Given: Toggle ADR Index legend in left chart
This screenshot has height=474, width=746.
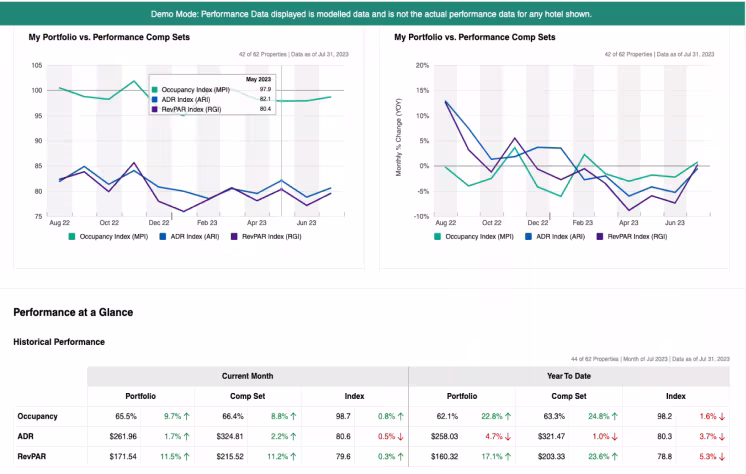Looking at the screenshot, I should tap(189, 237).
